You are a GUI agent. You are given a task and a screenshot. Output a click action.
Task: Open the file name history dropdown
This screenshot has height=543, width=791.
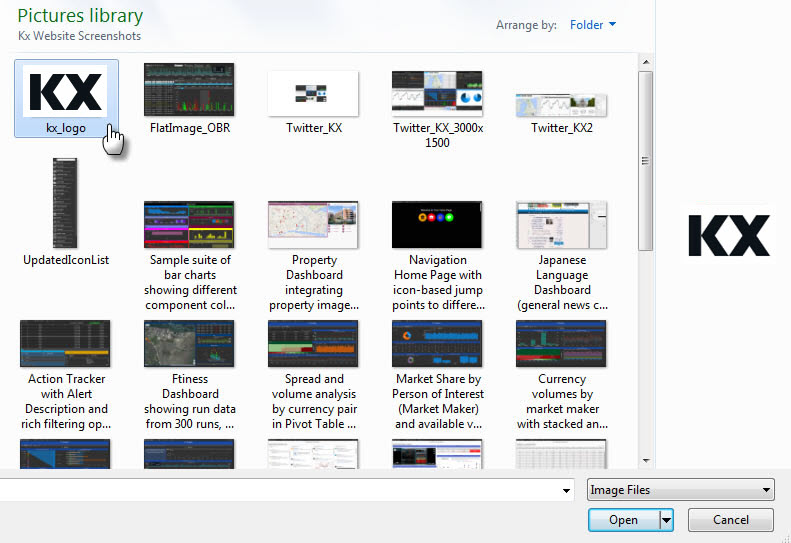[x=566, y=490]
